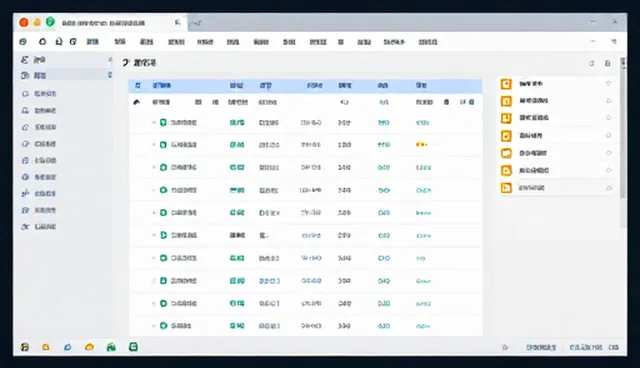Click the second text link in the bottom-right status bar
This screenshot has width=640, height=368.
point(586,348)
